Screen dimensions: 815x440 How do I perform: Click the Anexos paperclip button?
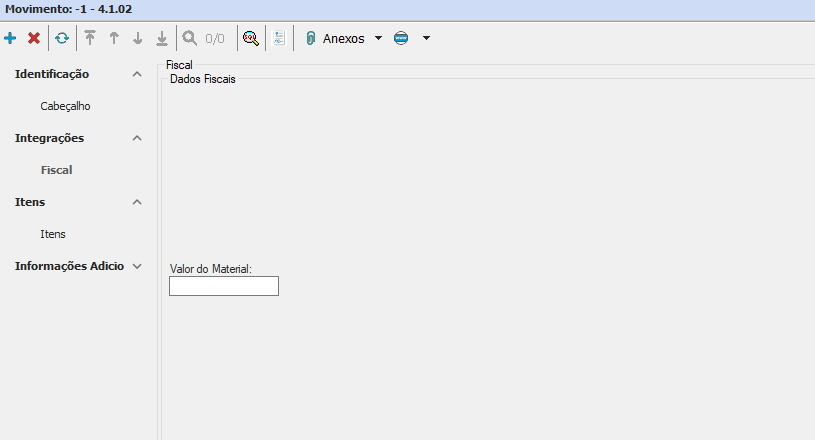point(336,38)
